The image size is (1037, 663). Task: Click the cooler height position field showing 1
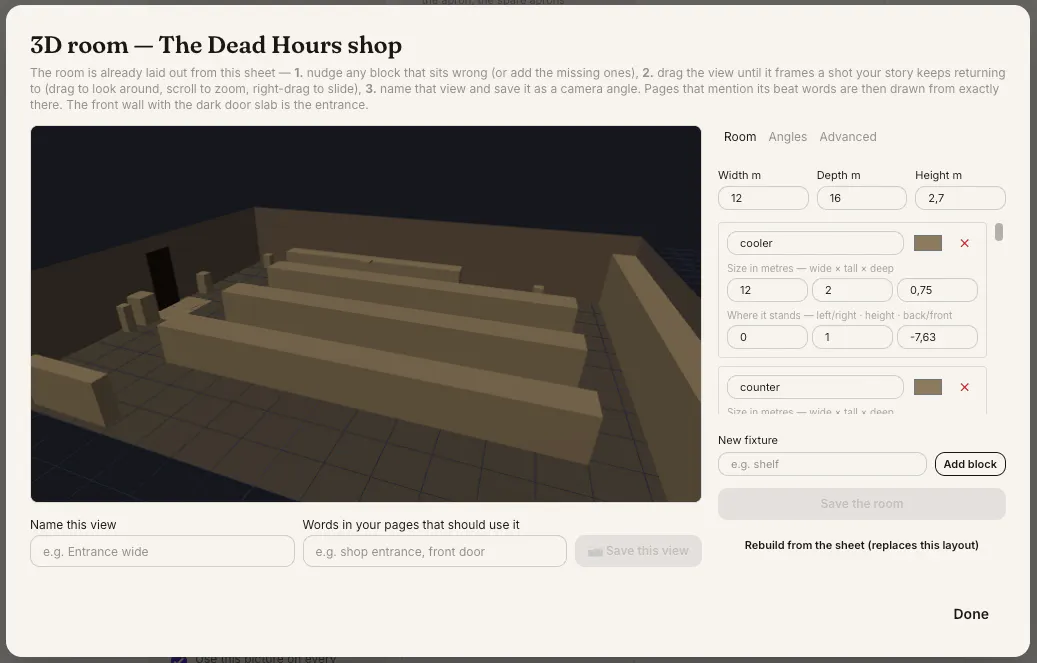tap(852, 337)
